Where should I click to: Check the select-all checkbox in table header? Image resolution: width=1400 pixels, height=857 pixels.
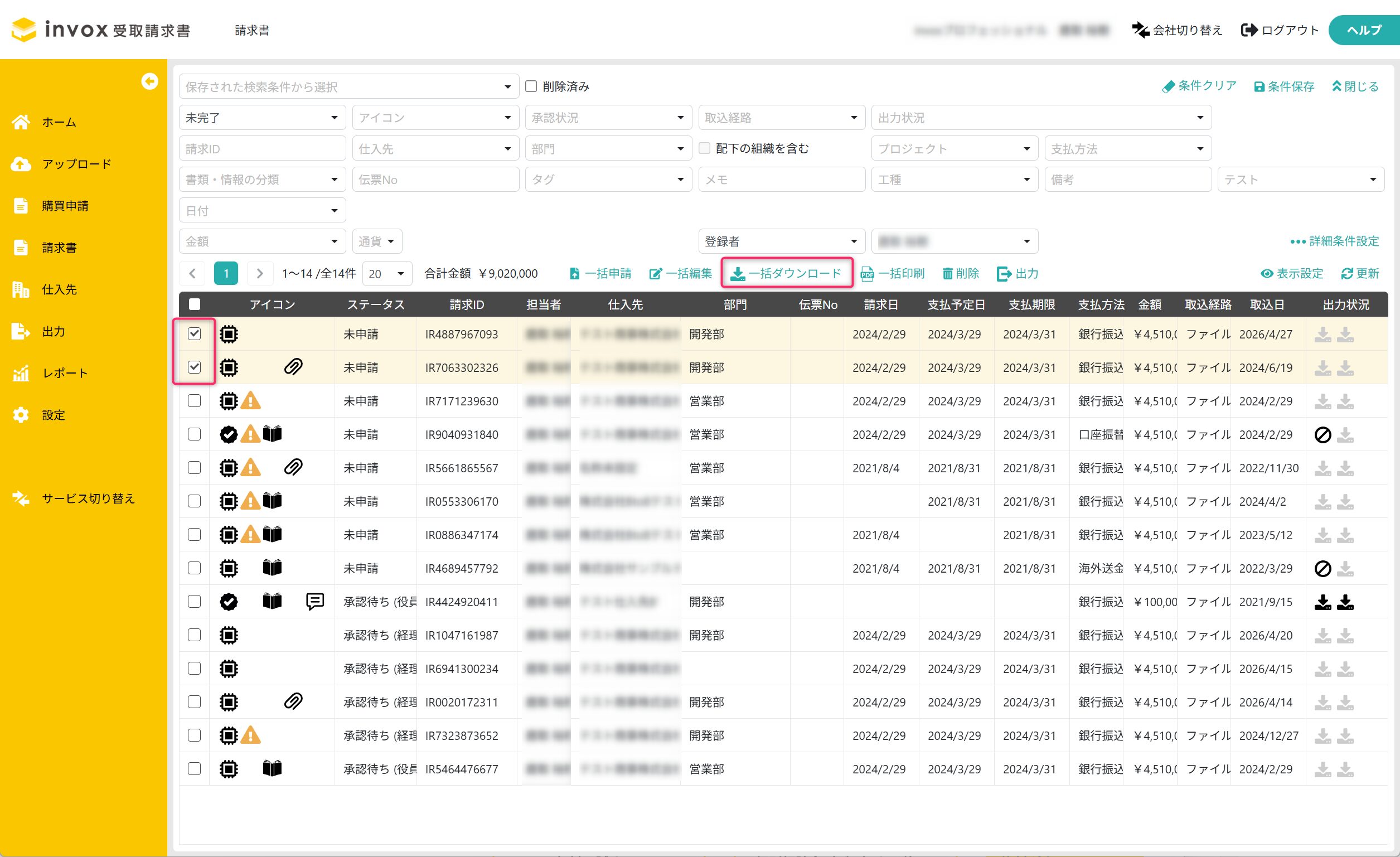click(x=195, y=304)
